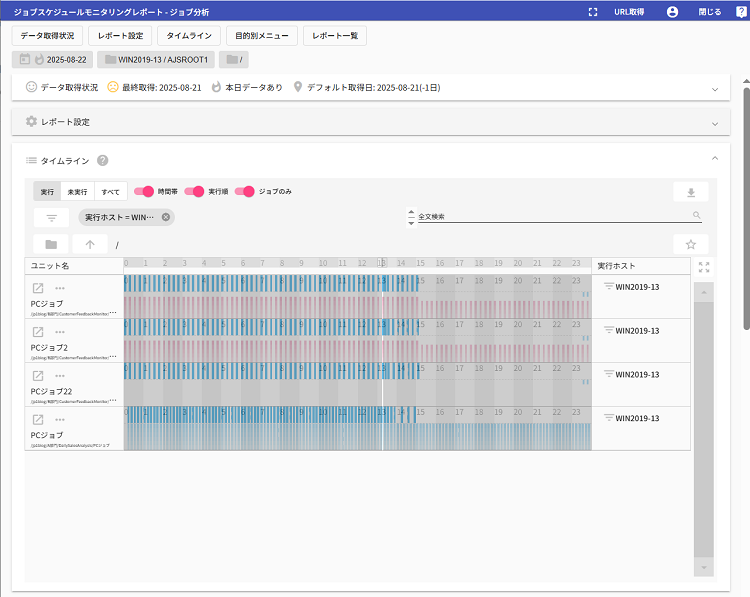750x597 pixels.
Task: Open the PCジョブ22 row's external link icon
Action: 38,376
